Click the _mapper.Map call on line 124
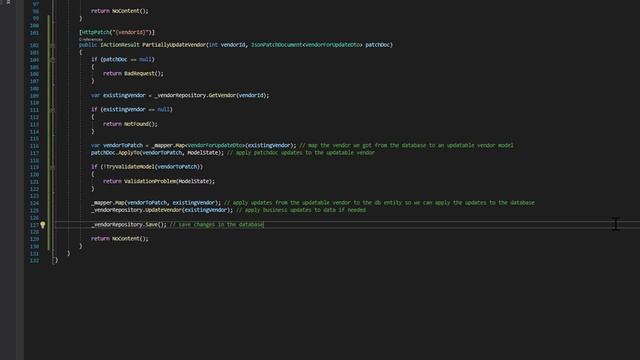The height and width of the screenshot is (360, 640). [156, 203]
